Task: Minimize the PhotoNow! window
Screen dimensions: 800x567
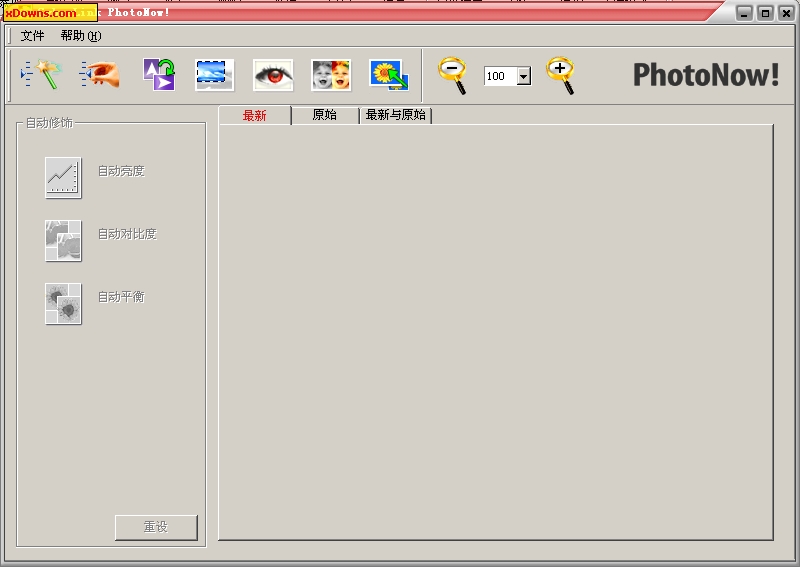Action: [x=744, y=13]
